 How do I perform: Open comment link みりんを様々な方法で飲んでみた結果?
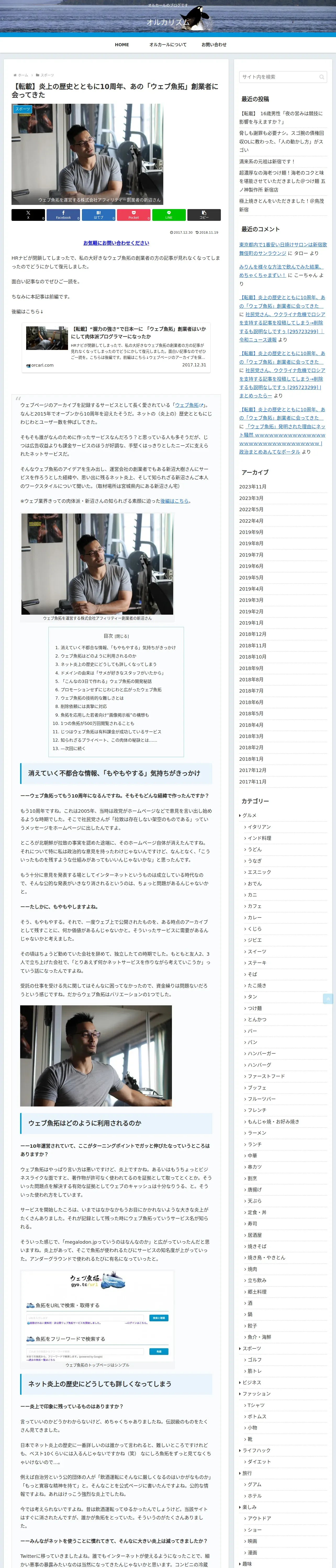point(281,271)
